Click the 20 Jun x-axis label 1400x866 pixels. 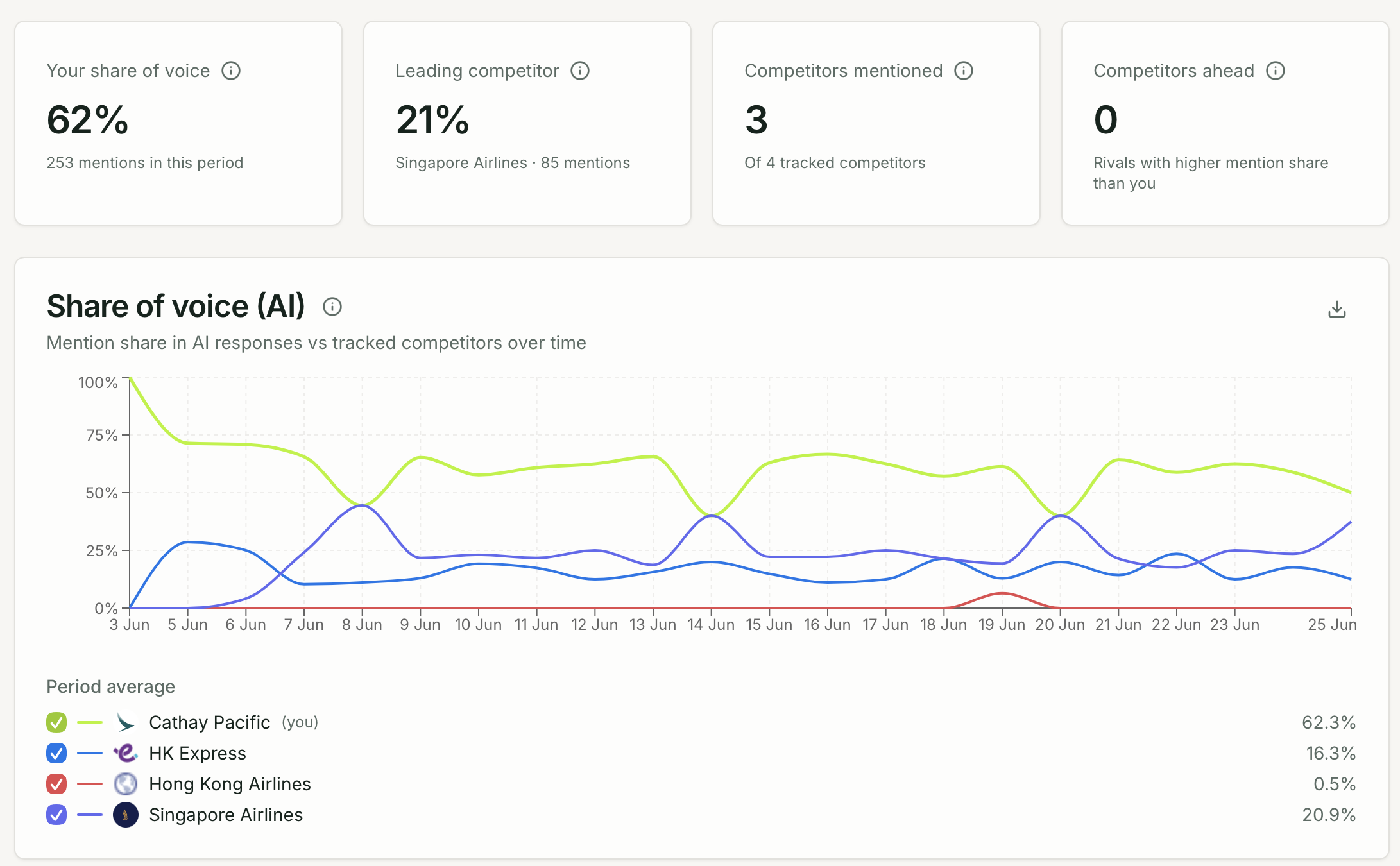1060,625
